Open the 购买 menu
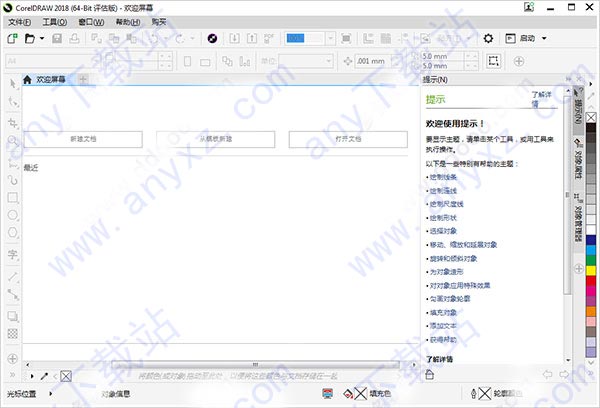Image resolution: width=600 pixels, height=408 pixels. tap(158, 22)
